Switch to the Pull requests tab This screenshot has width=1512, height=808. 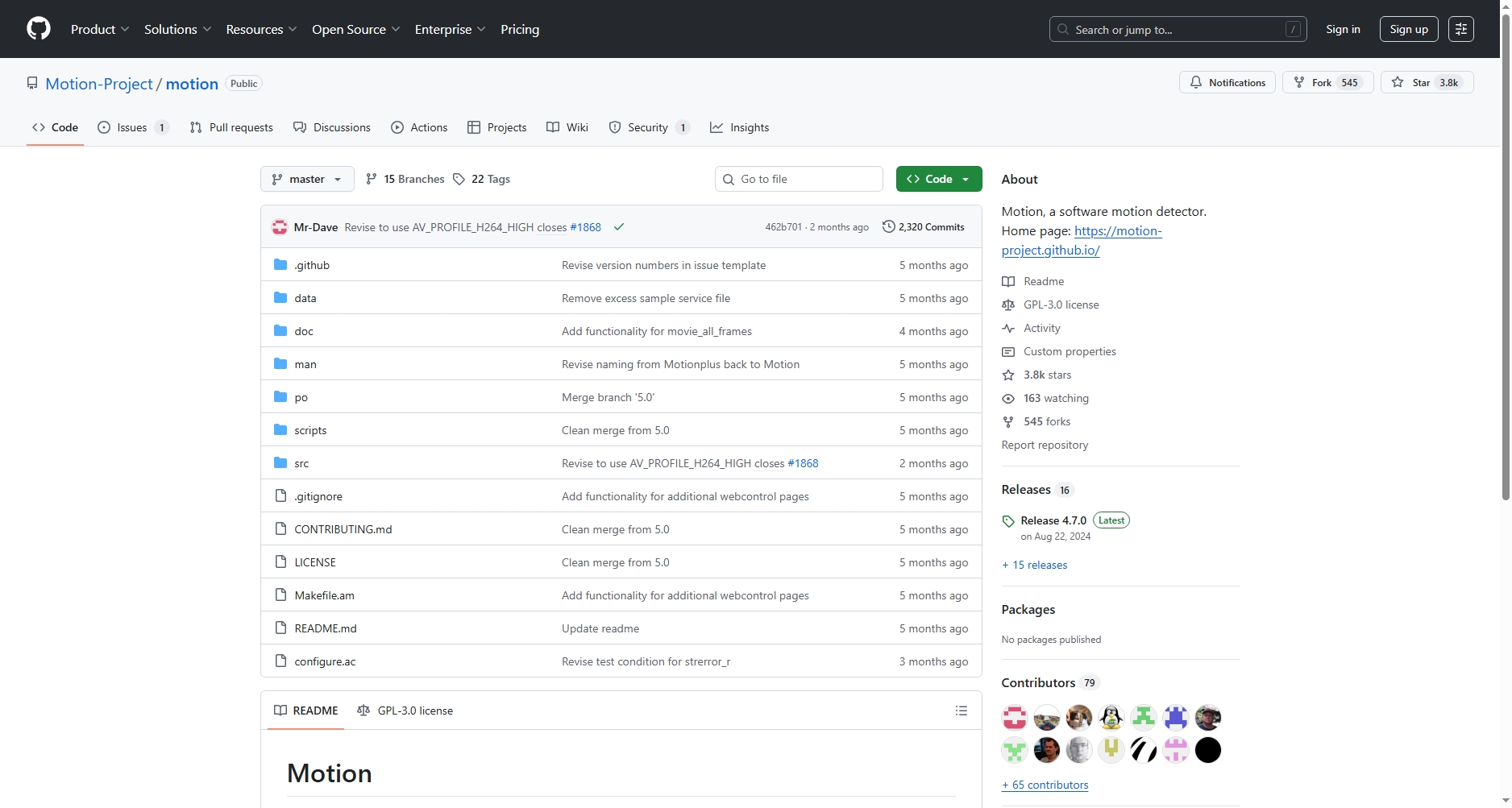pos(231,127)
